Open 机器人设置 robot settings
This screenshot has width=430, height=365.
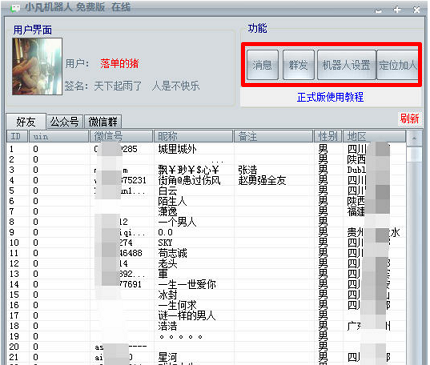pyautogui.click(x=346, y=65)
